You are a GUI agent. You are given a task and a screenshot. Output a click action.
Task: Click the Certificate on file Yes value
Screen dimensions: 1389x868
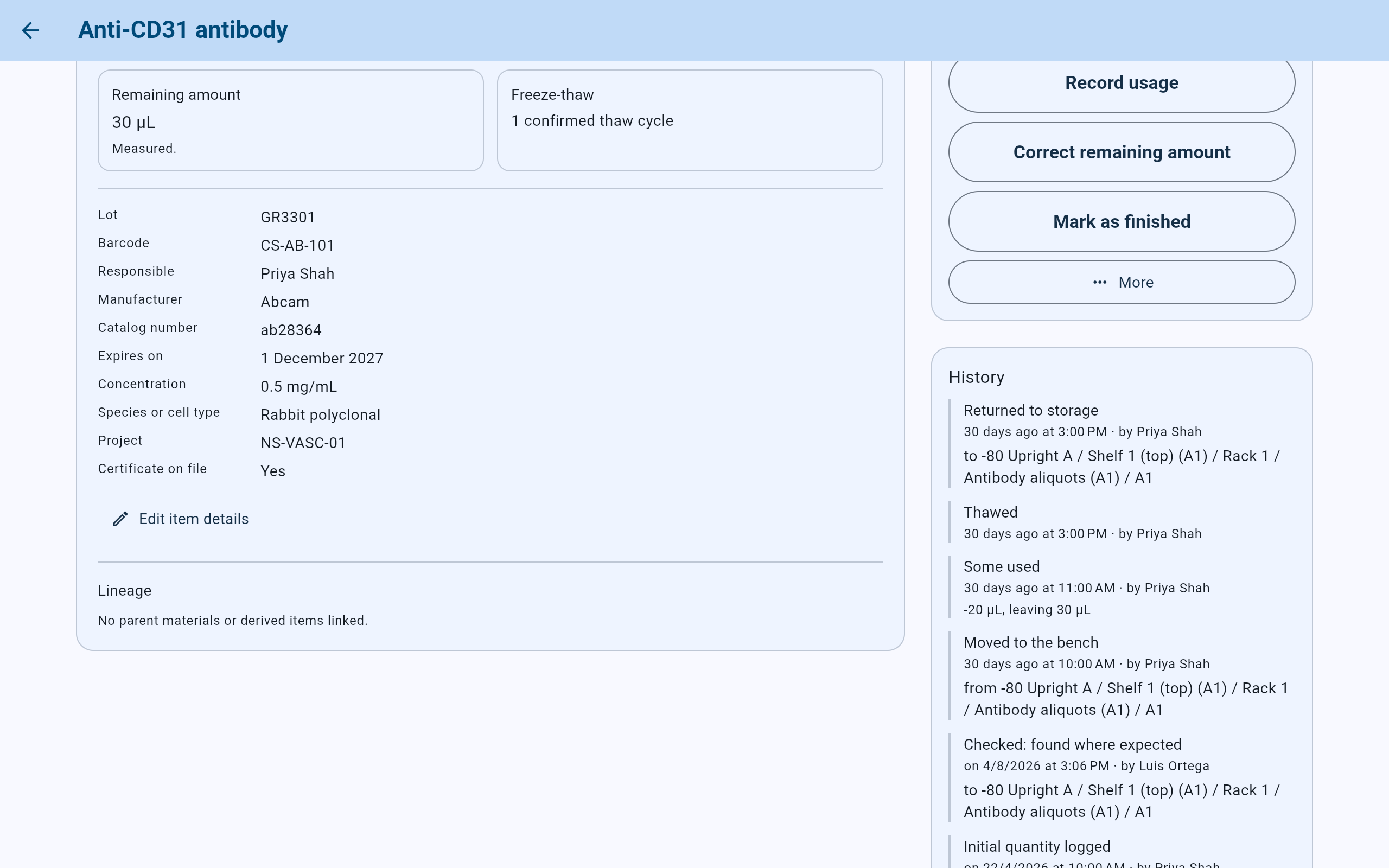click(x=272, y=471)
